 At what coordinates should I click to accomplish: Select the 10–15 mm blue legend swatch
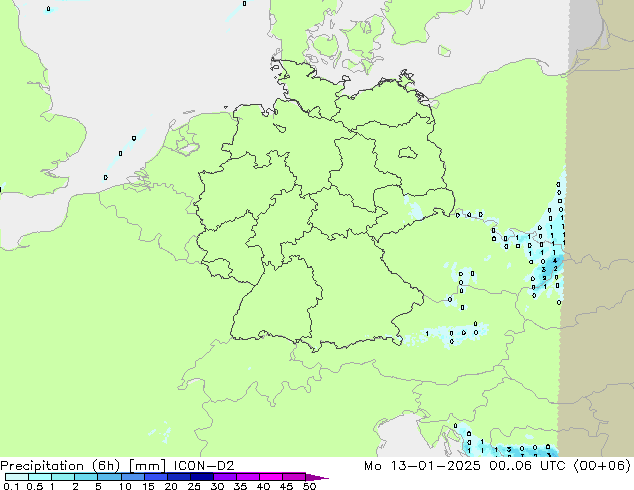(x=132, y=477)
